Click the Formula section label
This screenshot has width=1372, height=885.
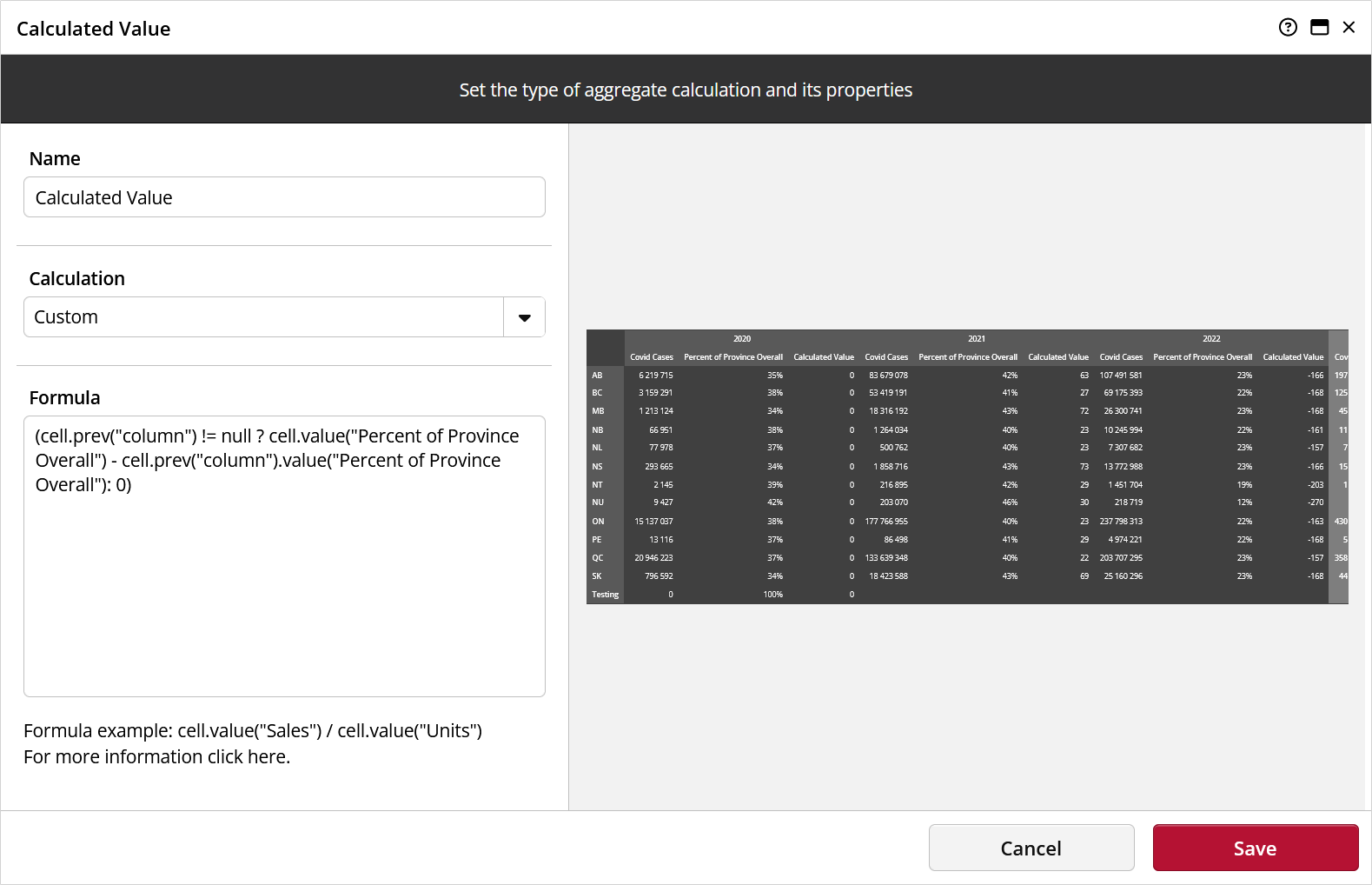(x=64, y=398)
